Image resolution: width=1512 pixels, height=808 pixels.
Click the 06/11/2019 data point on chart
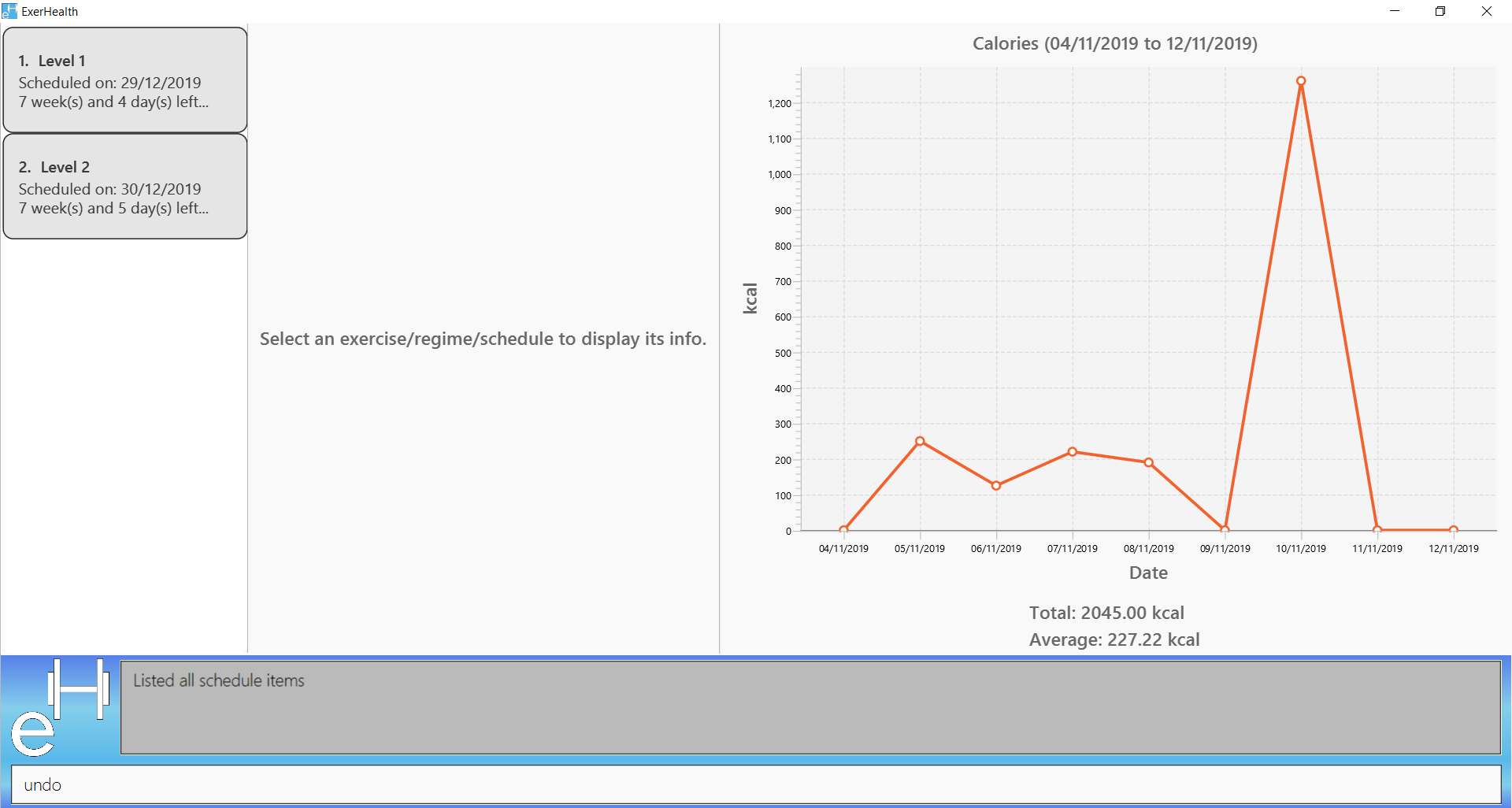point(996,486)
